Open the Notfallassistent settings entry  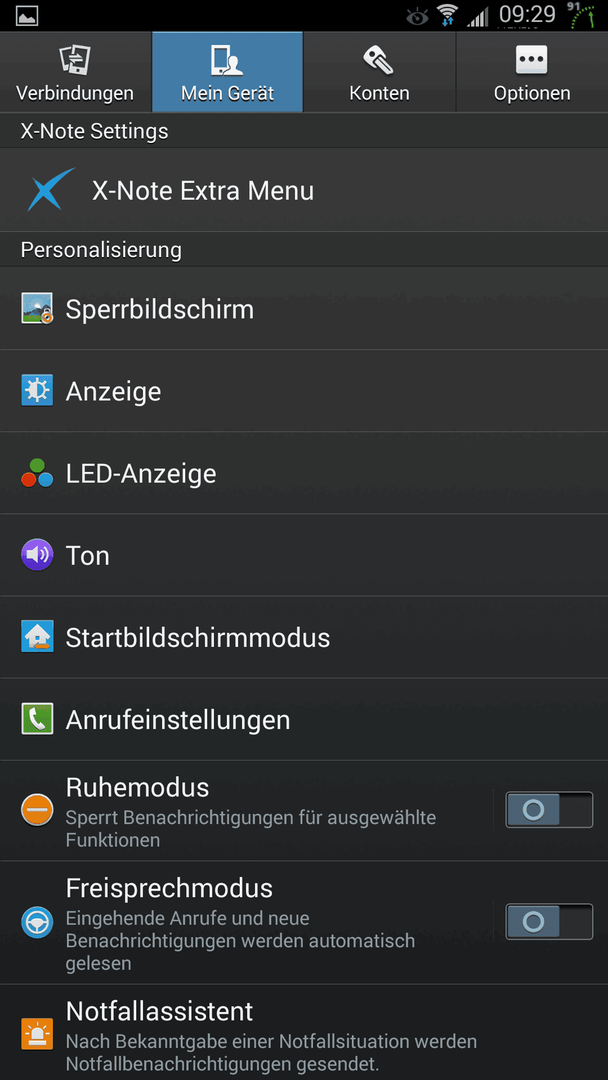pyautogui.click(x=304, y=1032)
